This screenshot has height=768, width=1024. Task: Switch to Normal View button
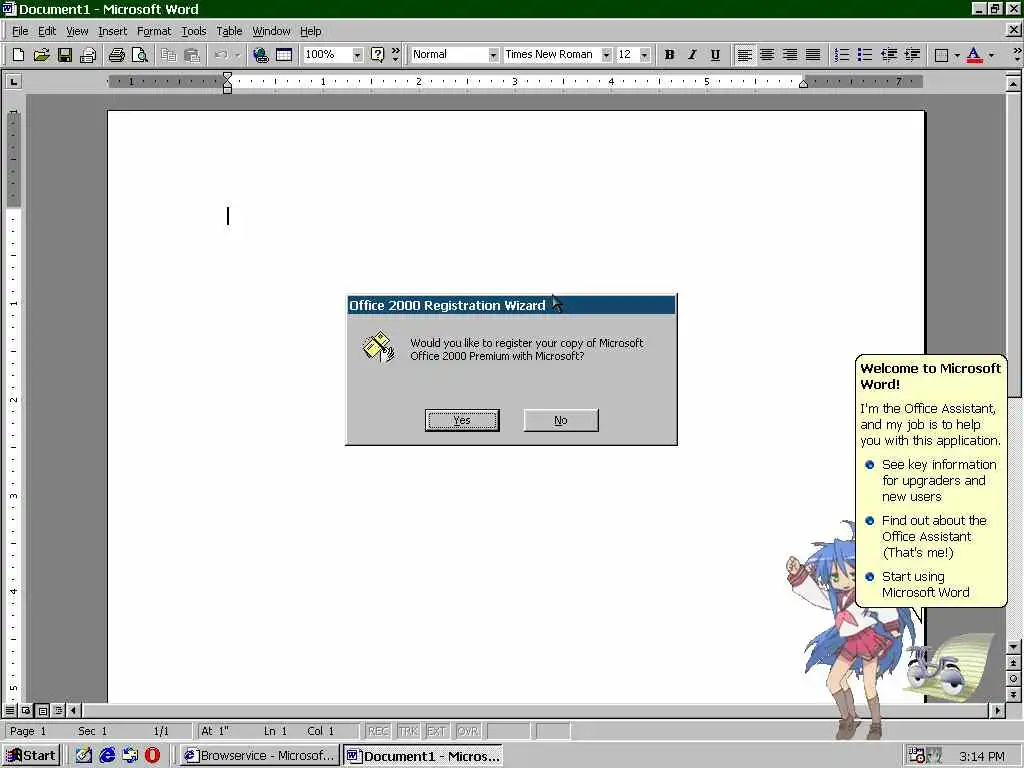click(10, 710)
